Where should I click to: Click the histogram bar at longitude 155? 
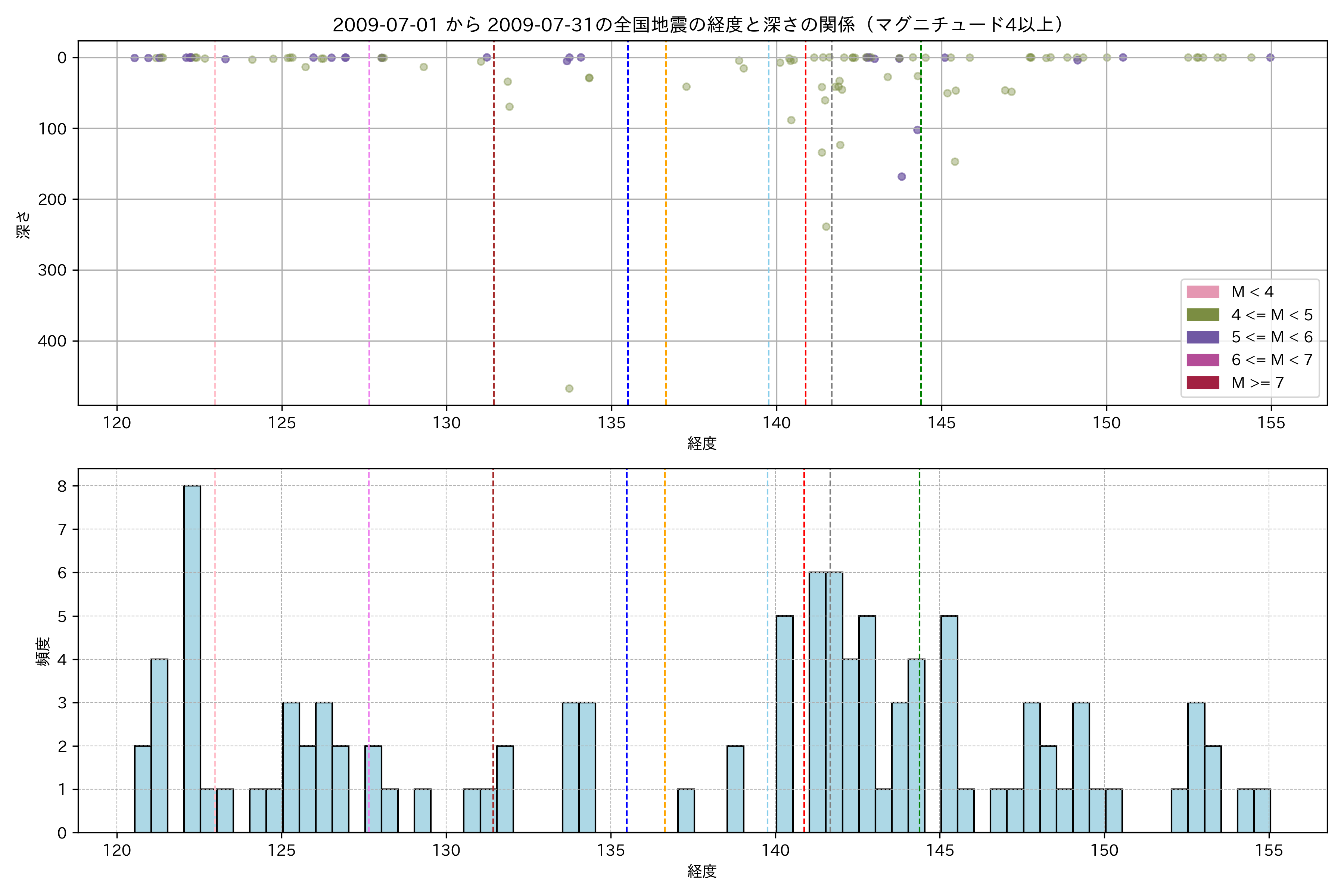[1262, 811]
